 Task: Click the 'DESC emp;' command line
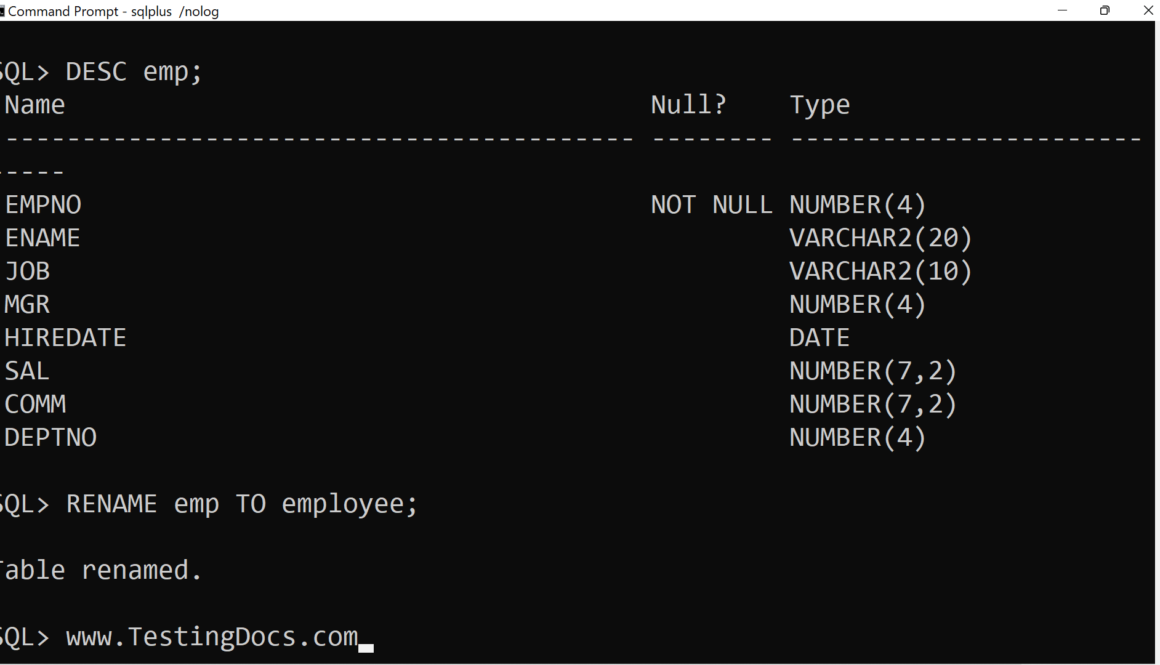[133, 72]
